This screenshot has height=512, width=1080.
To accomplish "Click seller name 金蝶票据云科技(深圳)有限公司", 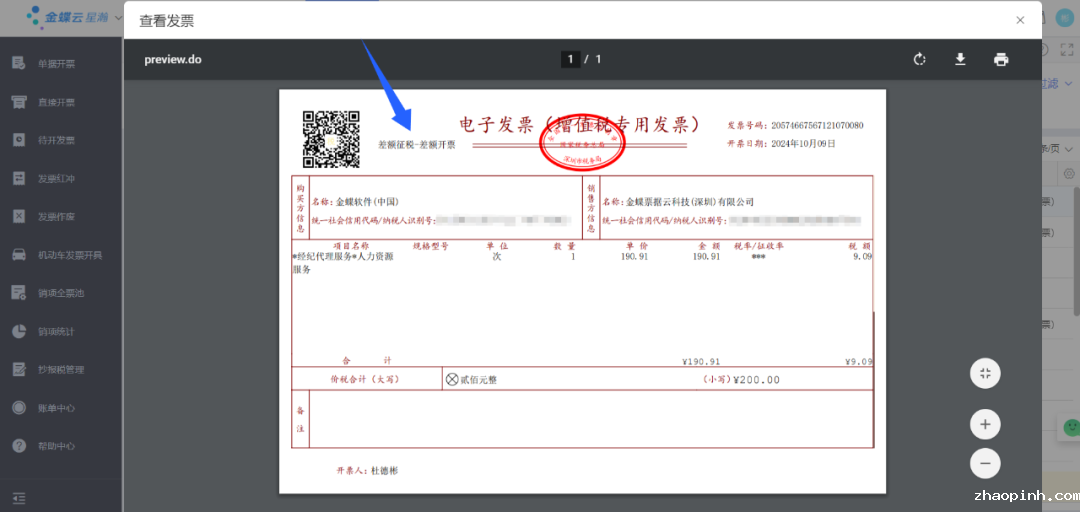I will 689,202.
